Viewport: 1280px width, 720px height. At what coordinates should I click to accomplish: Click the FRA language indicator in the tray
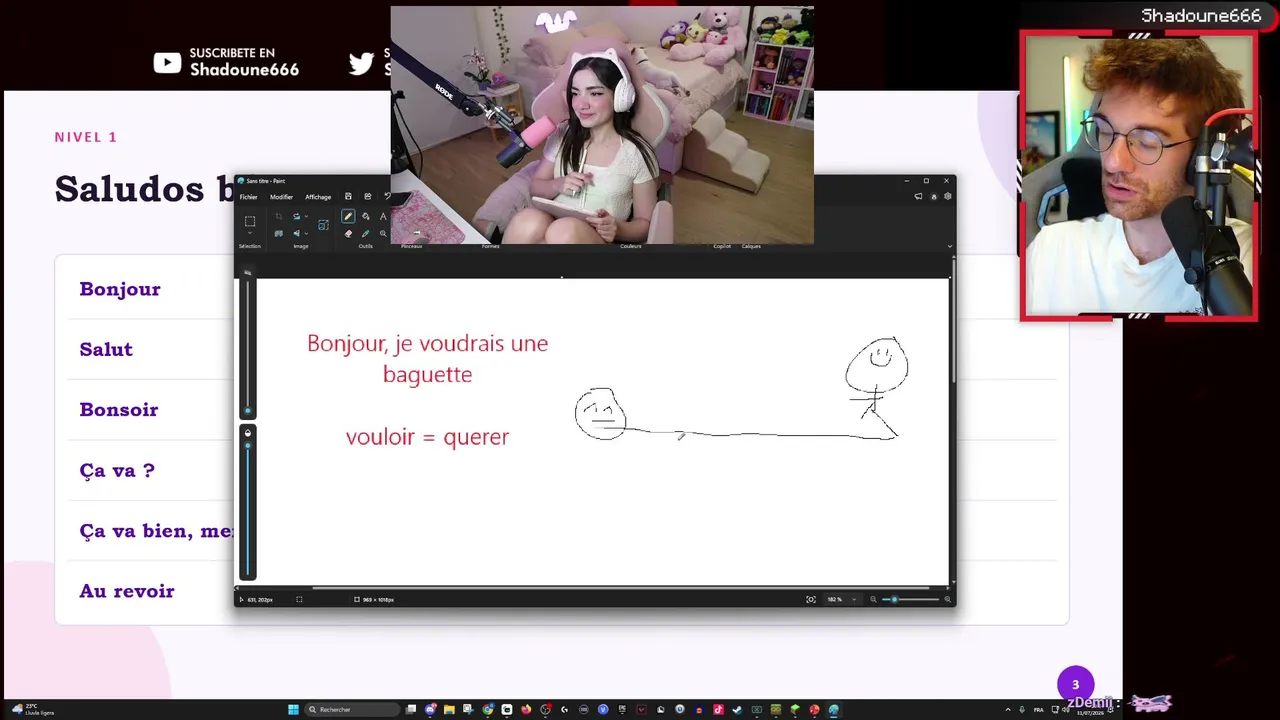pos(1039,710)
